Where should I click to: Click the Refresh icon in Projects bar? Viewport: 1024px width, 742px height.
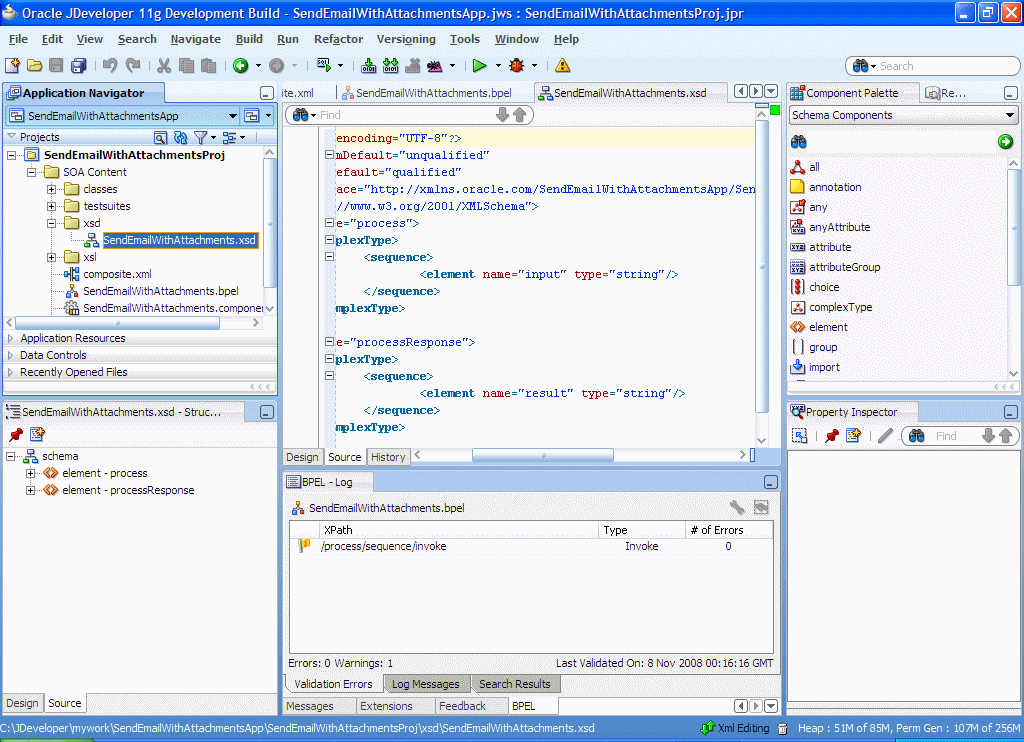(181, 137)
